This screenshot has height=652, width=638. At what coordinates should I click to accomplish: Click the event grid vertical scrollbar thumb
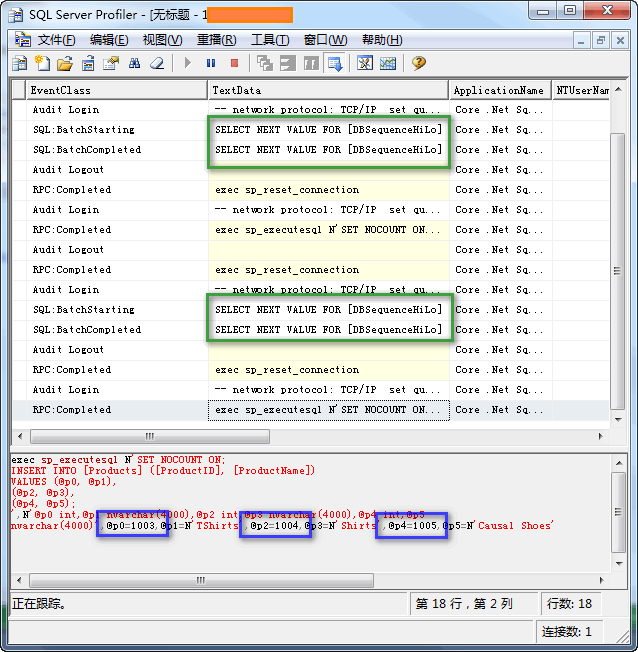[x=618, y=271]
